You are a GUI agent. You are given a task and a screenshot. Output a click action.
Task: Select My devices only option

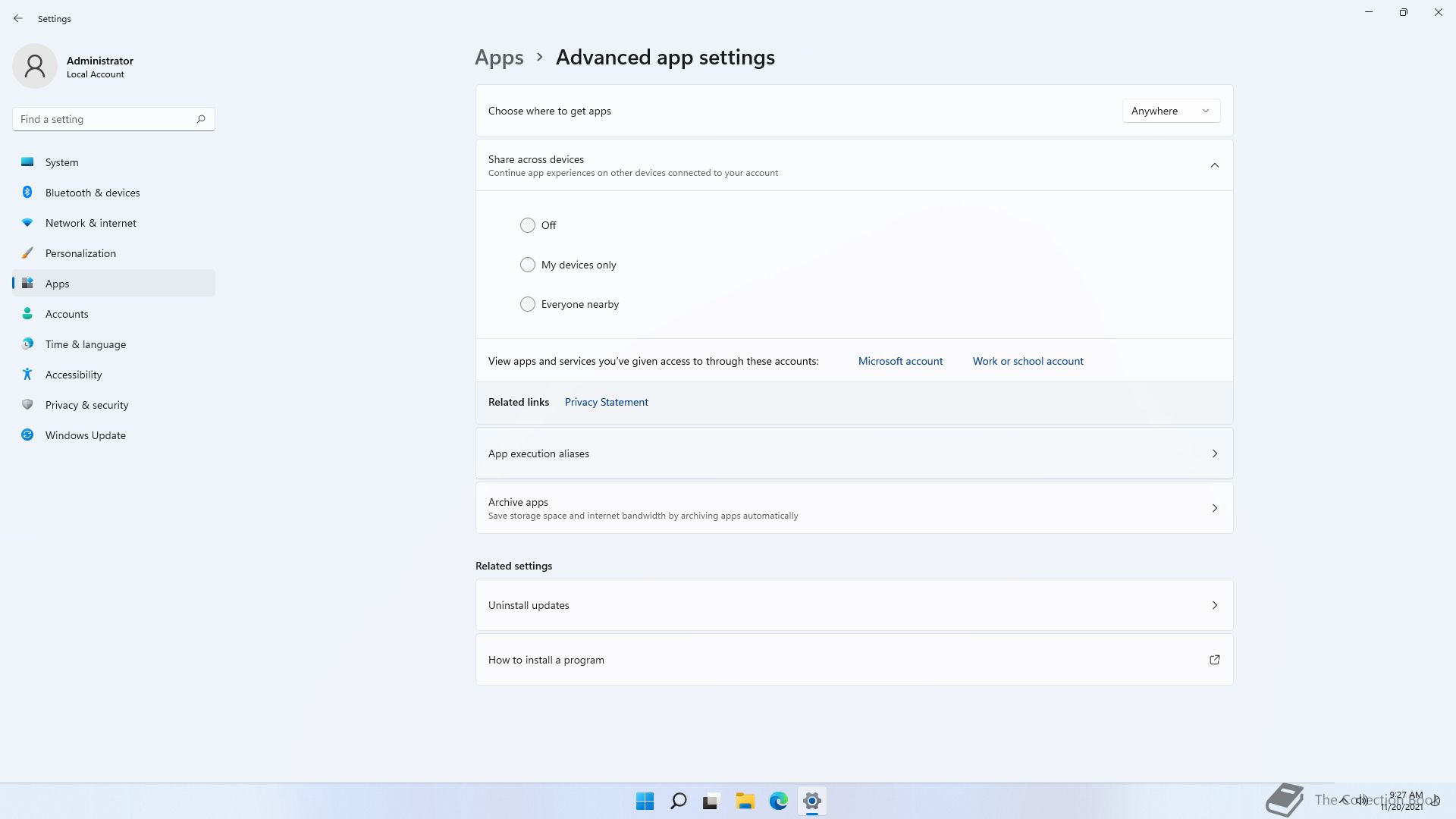point(528,265)
